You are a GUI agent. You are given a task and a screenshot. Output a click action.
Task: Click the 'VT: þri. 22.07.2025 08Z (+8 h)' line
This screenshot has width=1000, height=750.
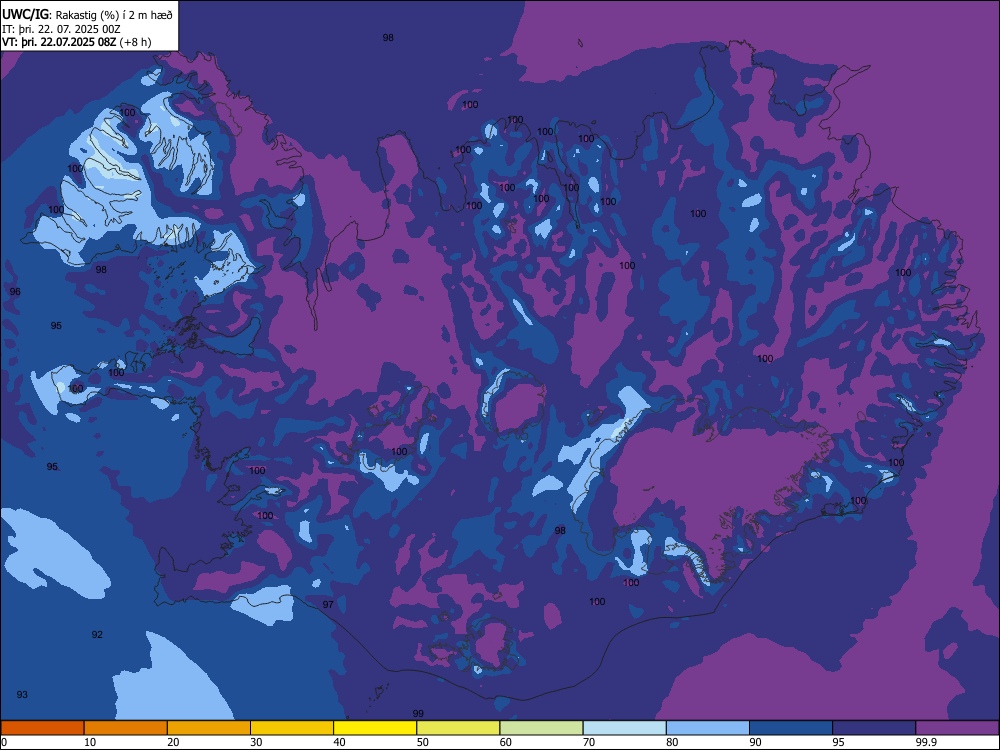(x=77, y=42)
